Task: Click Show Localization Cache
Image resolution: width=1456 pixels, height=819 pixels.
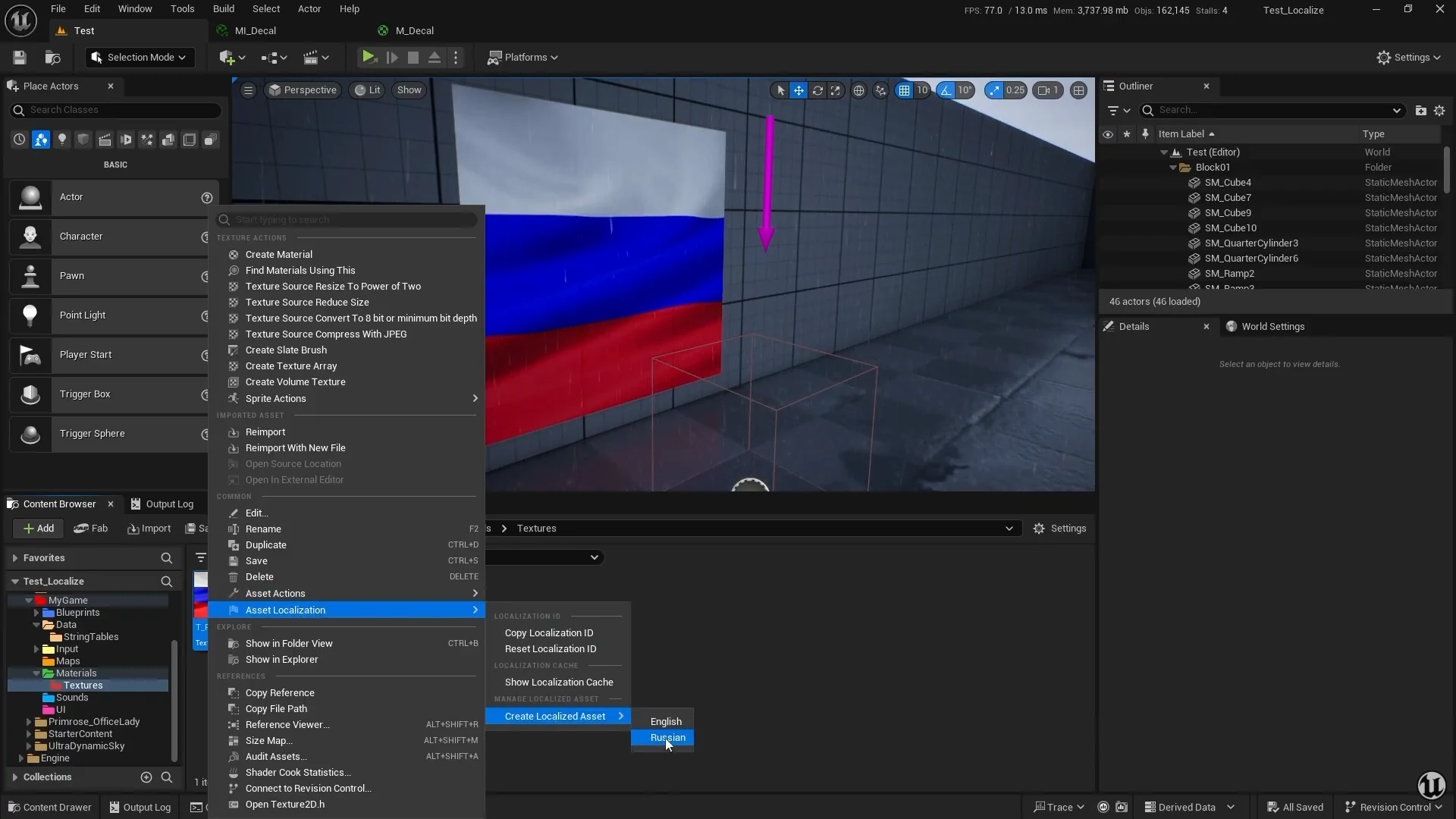Action: [x=558, y=682]
